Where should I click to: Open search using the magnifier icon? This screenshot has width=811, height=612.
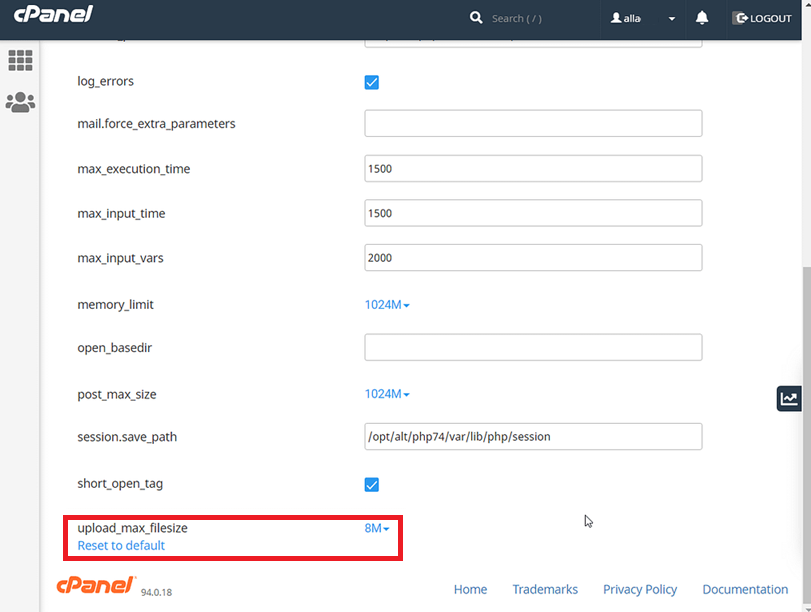click(476, 17)
